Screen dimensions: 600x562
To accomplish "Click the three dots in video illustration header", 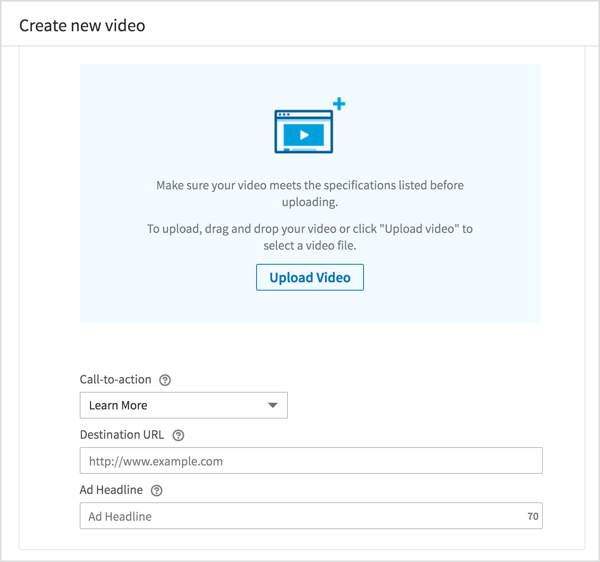I will (284, 115).
